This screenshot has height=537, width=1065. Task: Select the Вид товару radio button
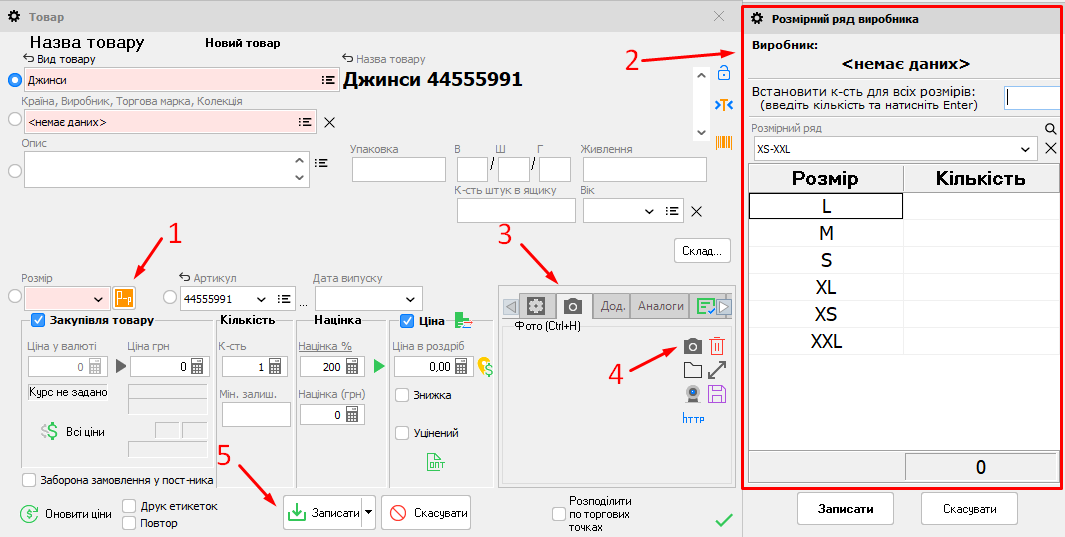[x=14, y=79]
